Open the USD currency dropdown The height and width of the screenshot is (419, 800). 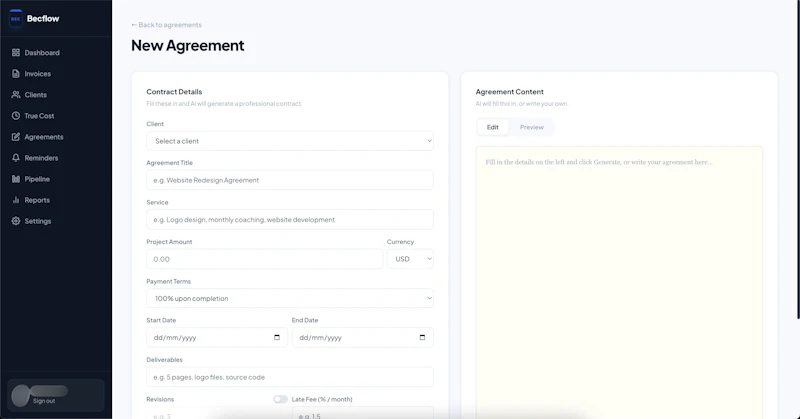click(x=410, y=259)
